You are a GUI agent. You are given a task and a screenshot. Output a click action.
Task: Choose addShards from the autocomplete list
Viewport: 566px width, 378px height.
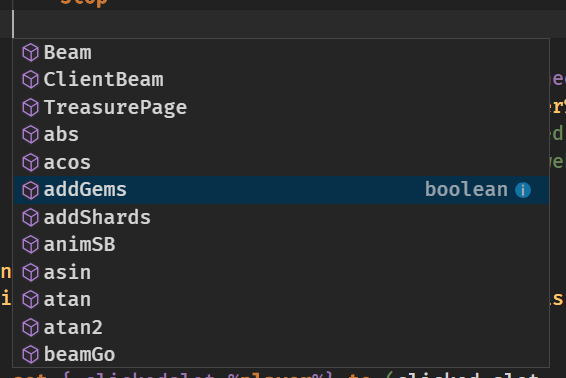(x=282, y=217)
